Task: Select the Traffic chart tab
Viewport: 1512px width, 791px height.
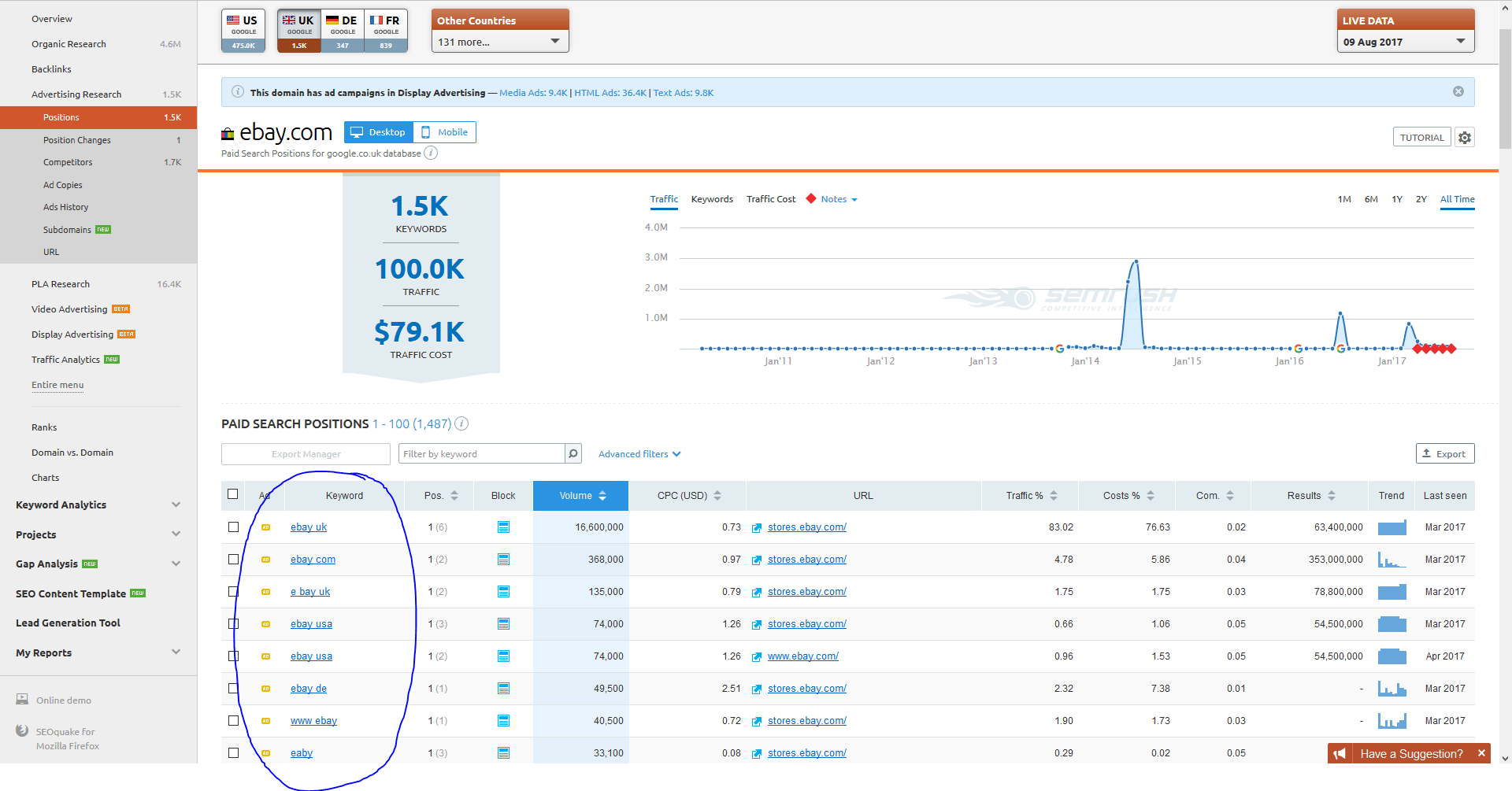Action: 664,199
